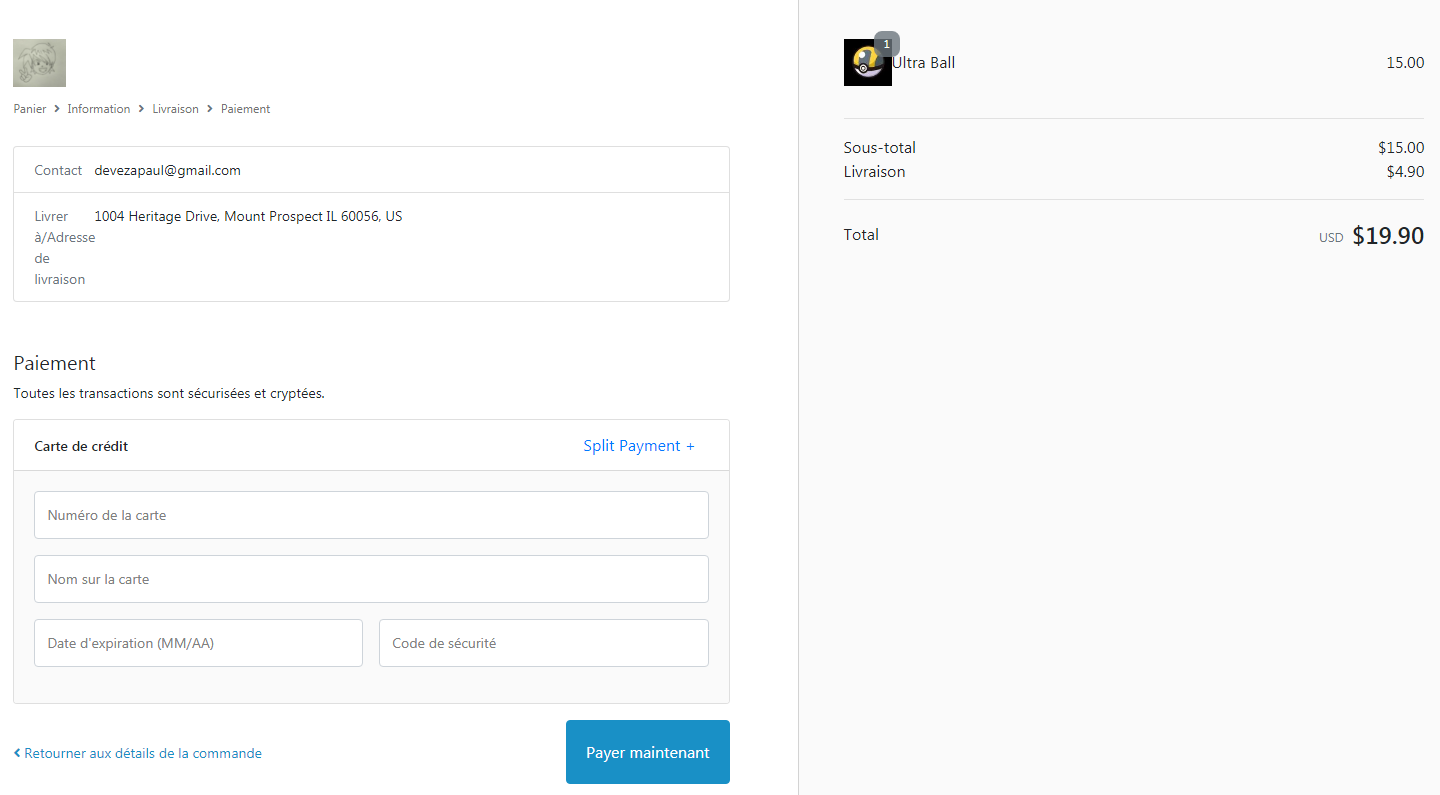Click the shipping address 1004 Heritage Drive

point(248,216)
